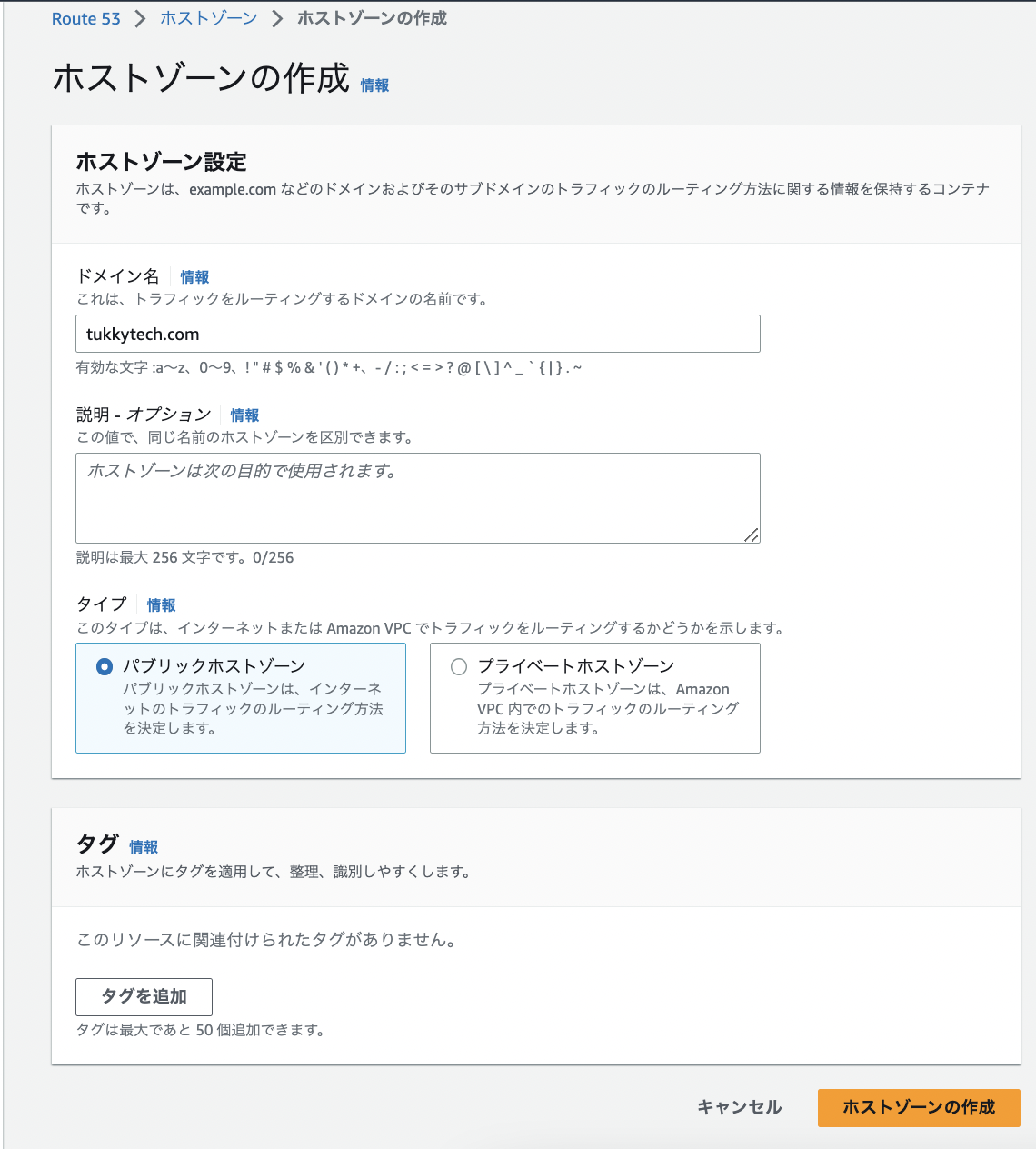
Task: Open 情報 link next to 説明 - オプション
Action: [x=244, y=415]
